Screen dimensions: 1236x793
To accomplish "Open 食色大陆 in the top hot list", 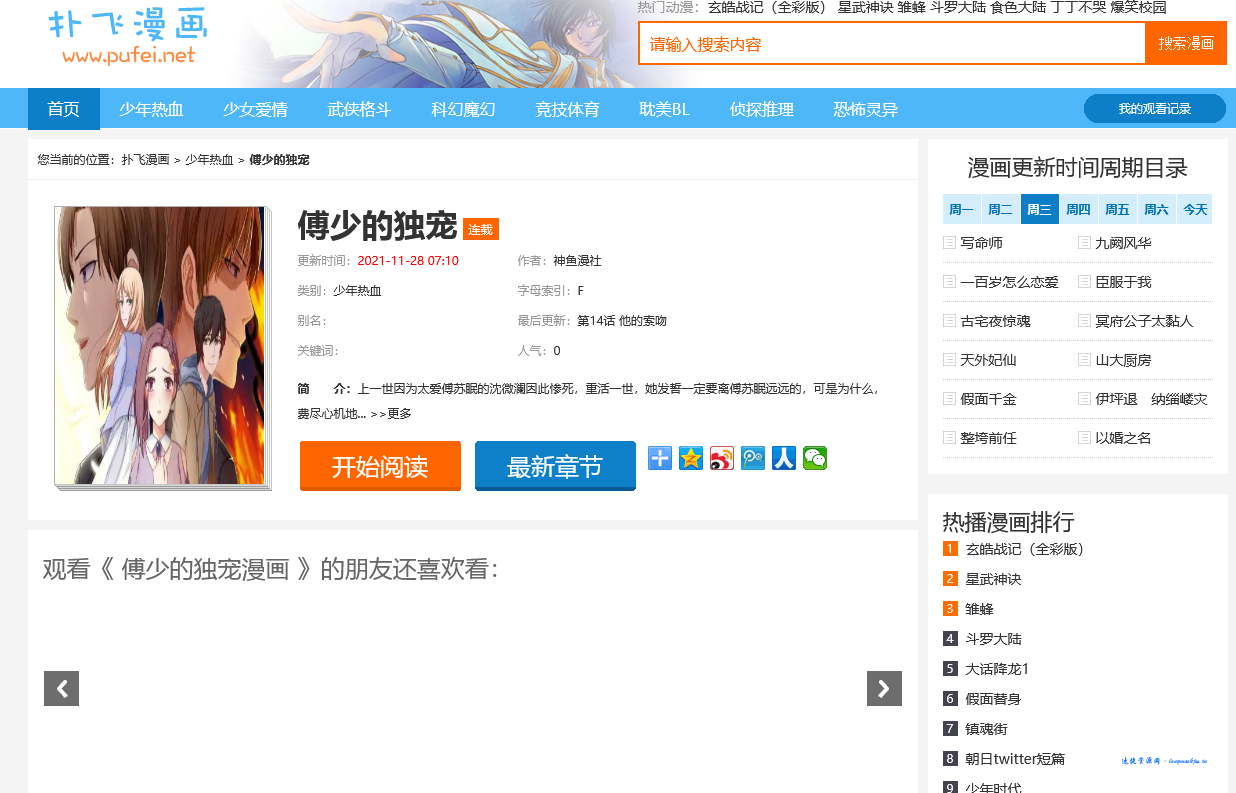I will coord(1016,8).
